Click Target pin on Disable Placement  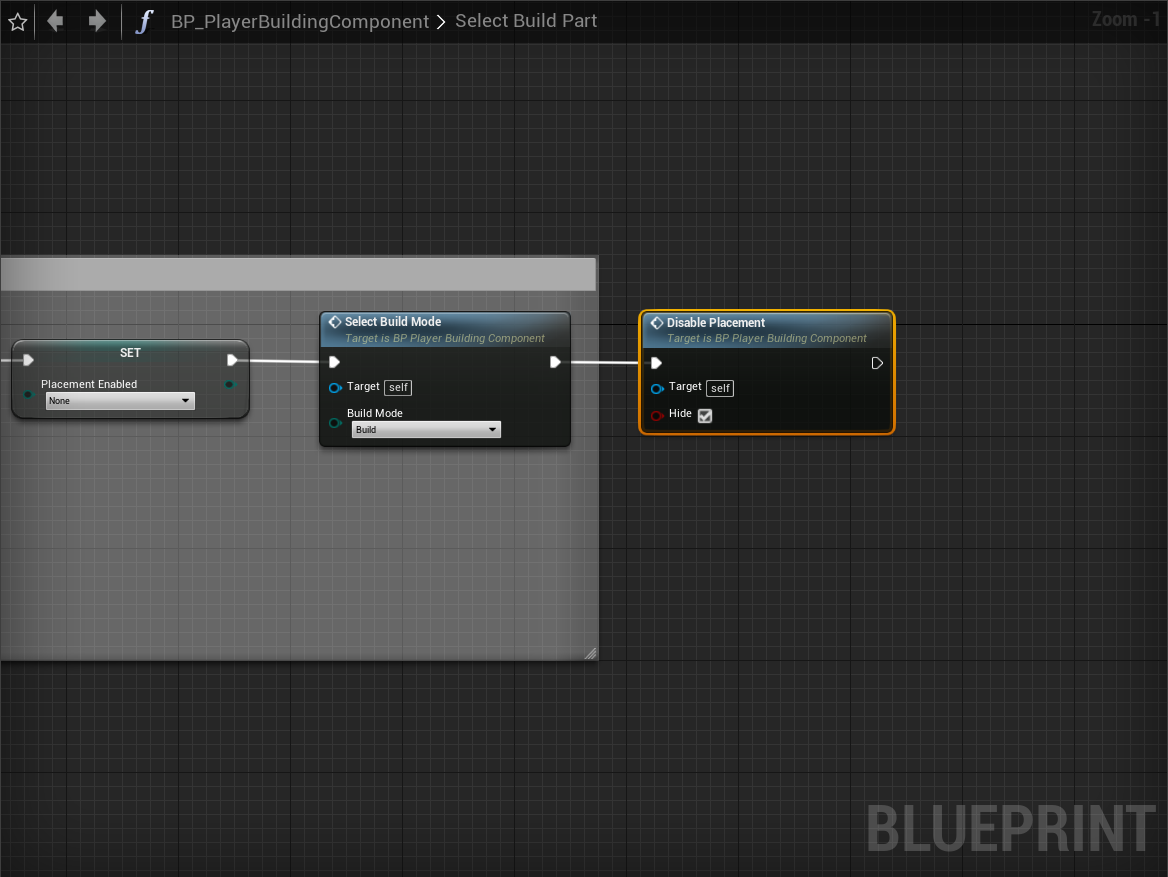657,388
